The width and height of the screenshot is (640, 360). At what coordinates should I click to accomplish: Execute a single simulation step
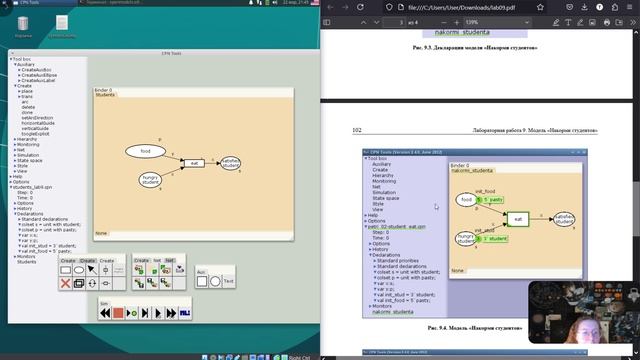tap(144, 313)
